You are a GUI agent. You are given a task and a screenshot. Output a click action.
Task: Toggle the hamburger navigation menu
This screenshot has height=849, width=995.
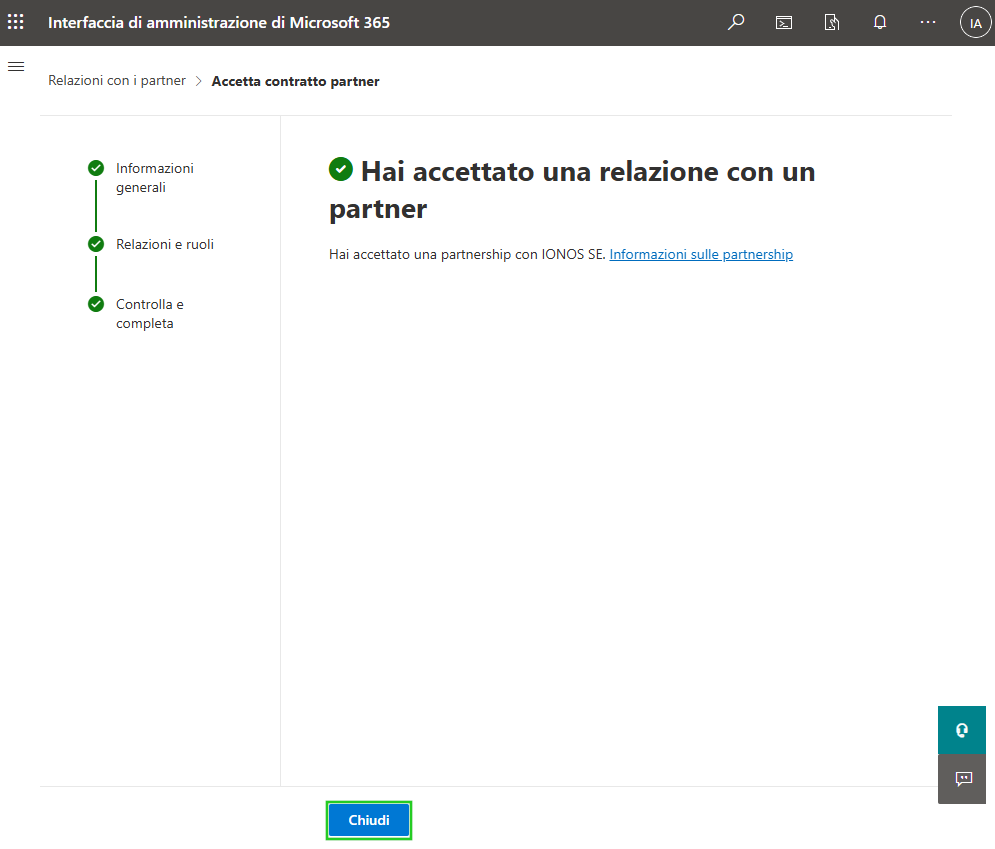16,67
